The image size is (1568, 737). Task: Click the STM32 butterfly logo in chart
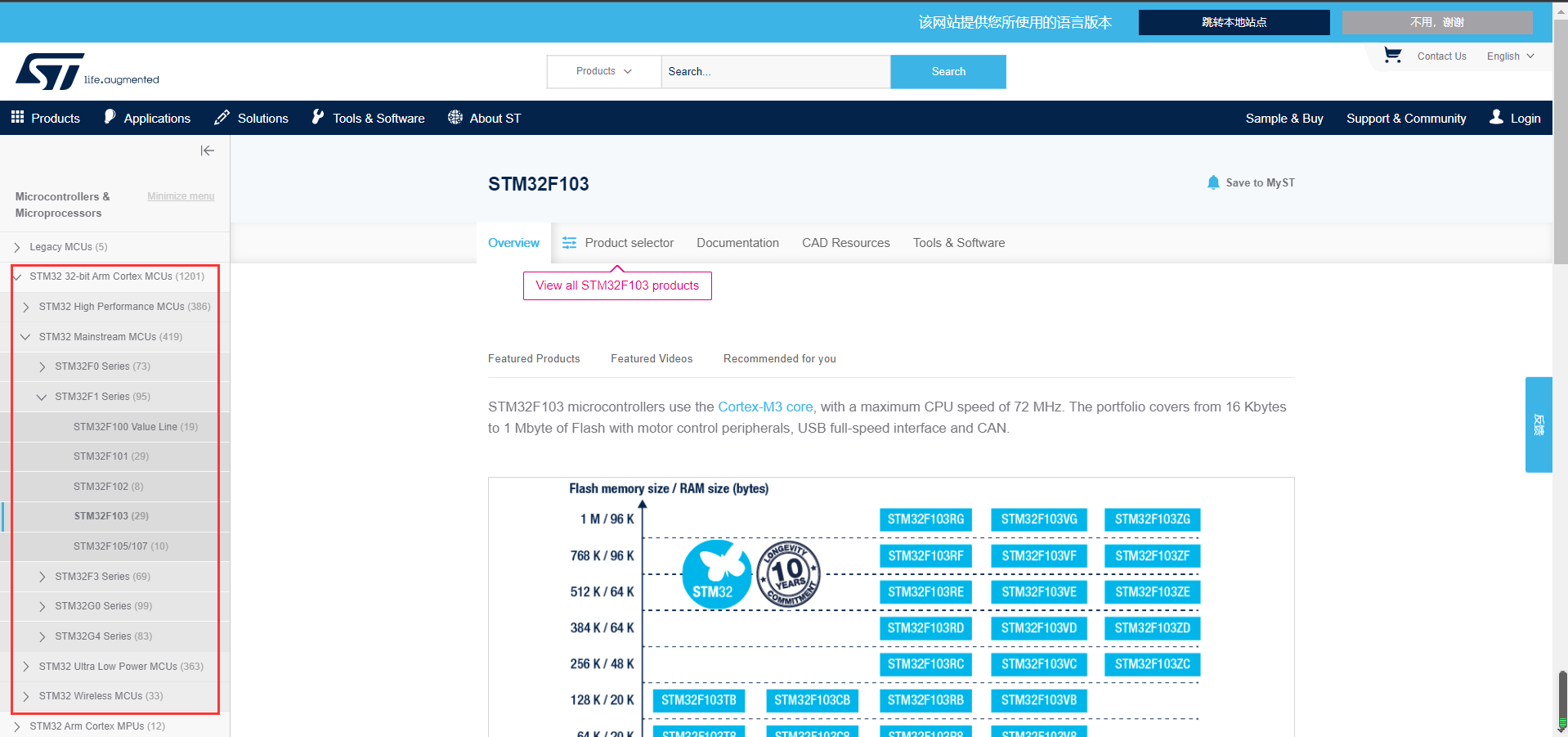click(716, 574)
